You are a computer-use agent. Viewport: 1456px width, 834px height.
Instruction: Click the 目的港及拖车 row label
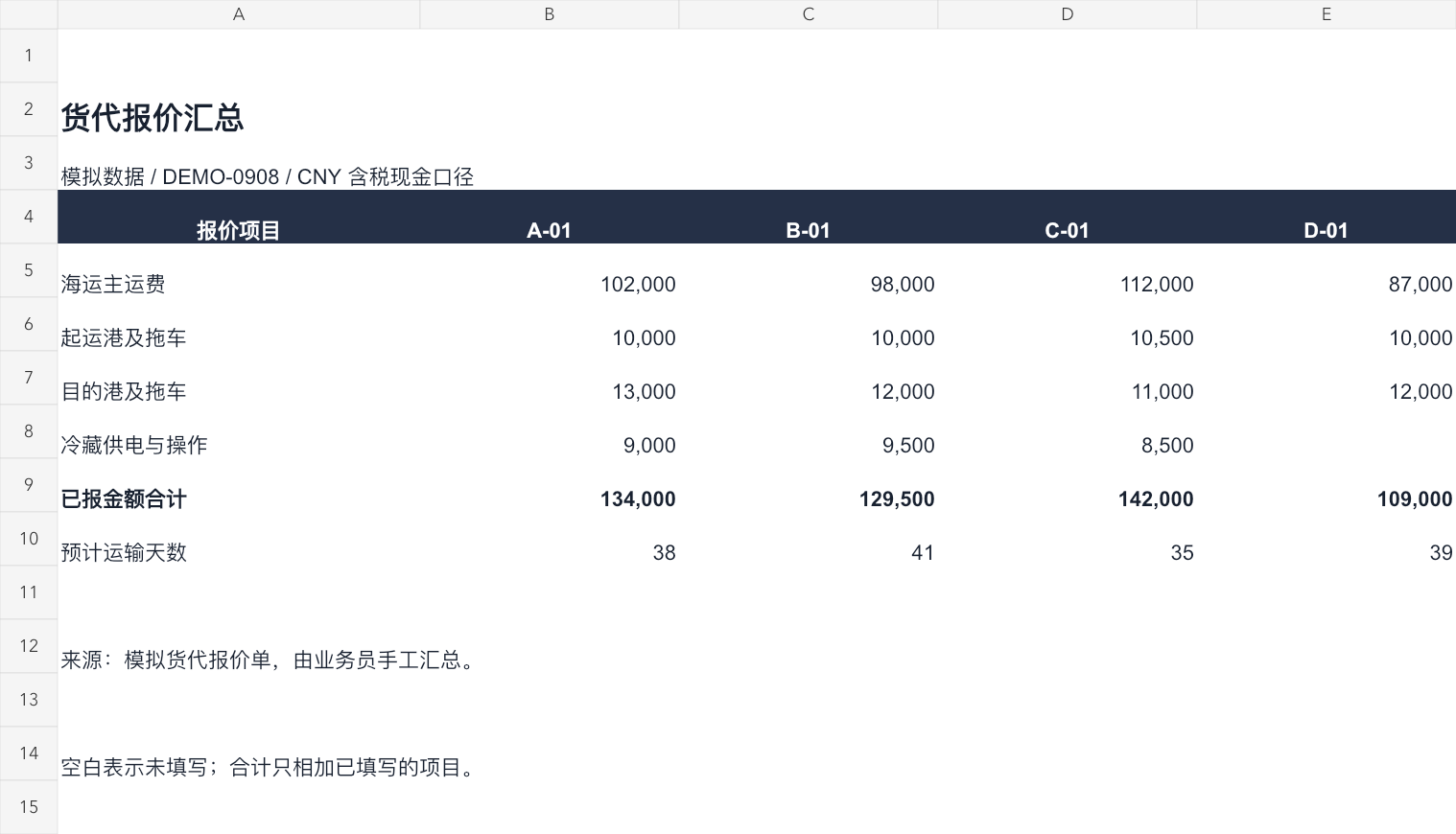124,391
